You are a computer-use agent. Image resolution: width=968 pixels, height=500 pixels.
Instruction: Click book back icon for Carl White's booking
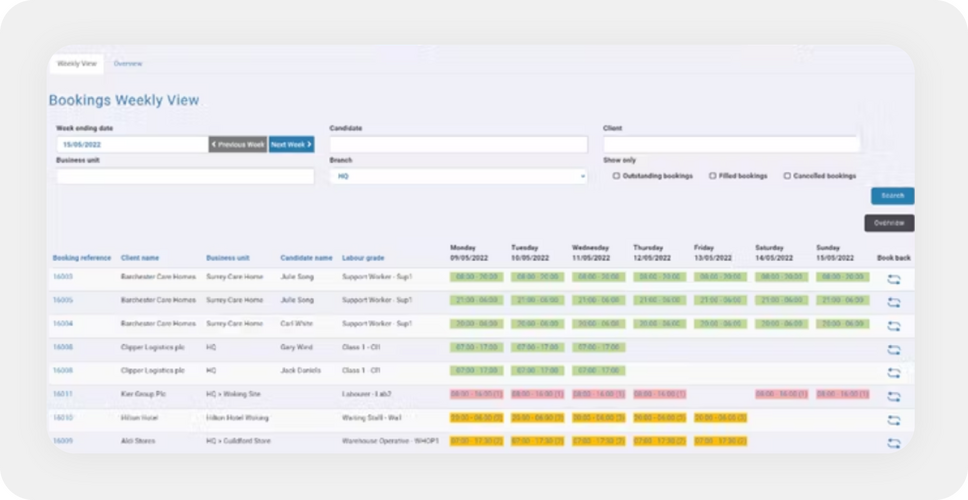893,326
